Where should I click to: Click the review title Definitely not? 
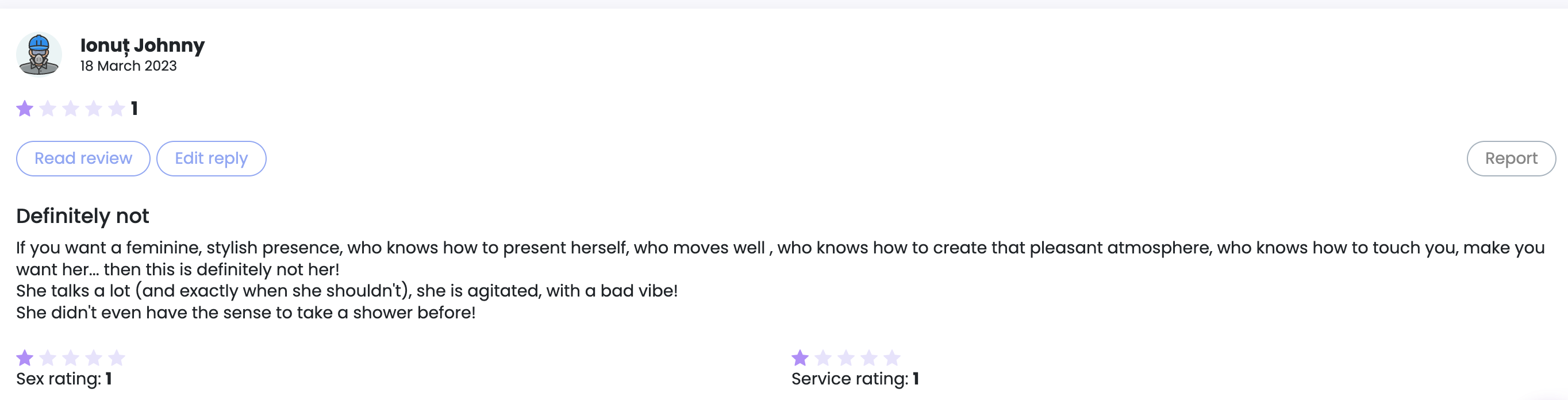coord(82,216)
